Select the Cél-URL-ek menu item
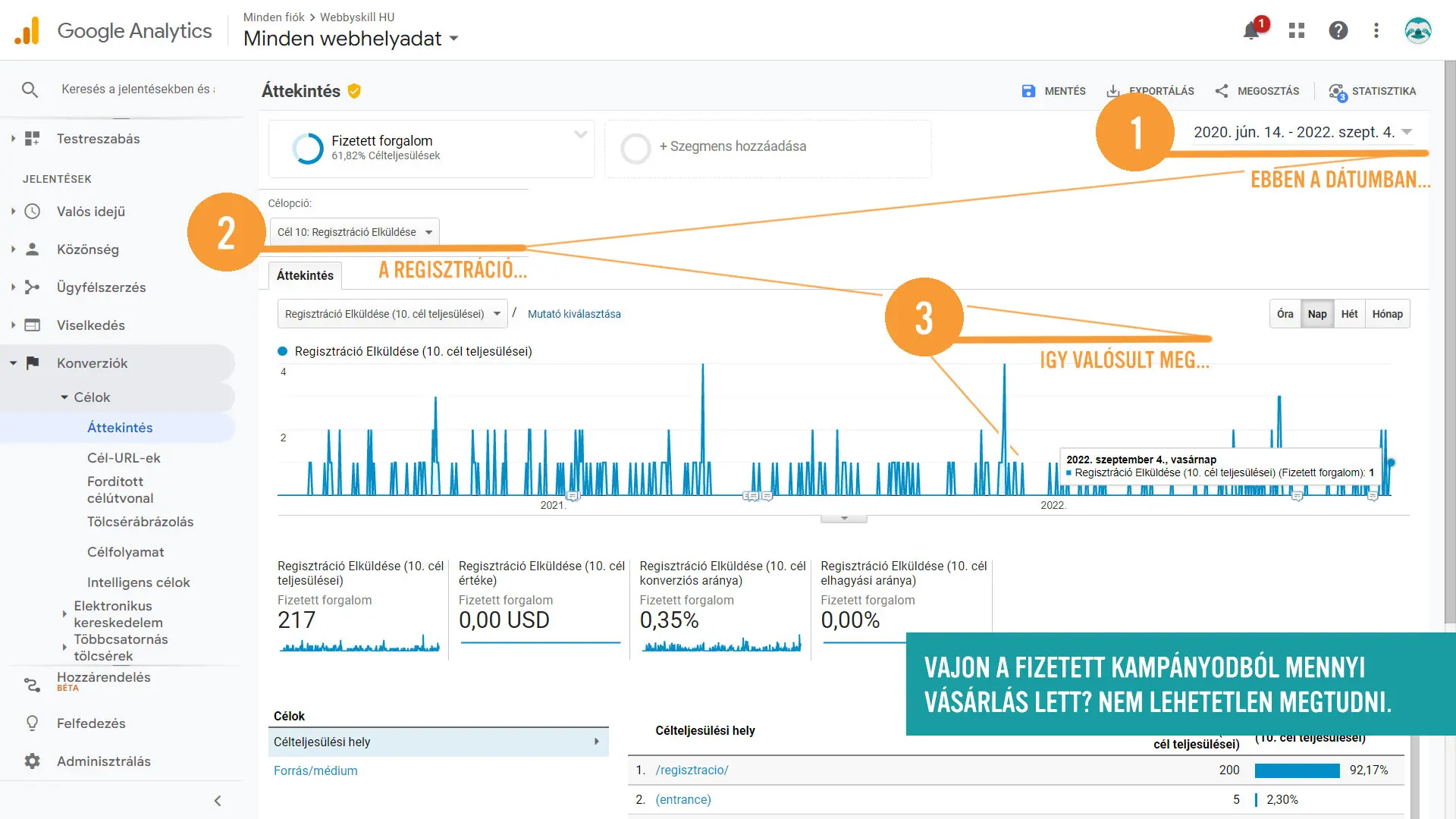 tap(124, 458)
